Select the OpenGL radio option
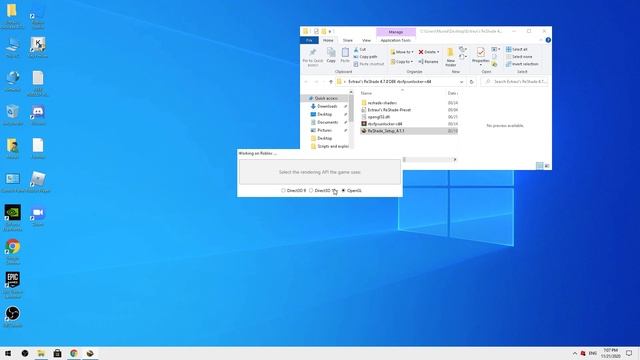640x360 pixels. coord(351,191)
